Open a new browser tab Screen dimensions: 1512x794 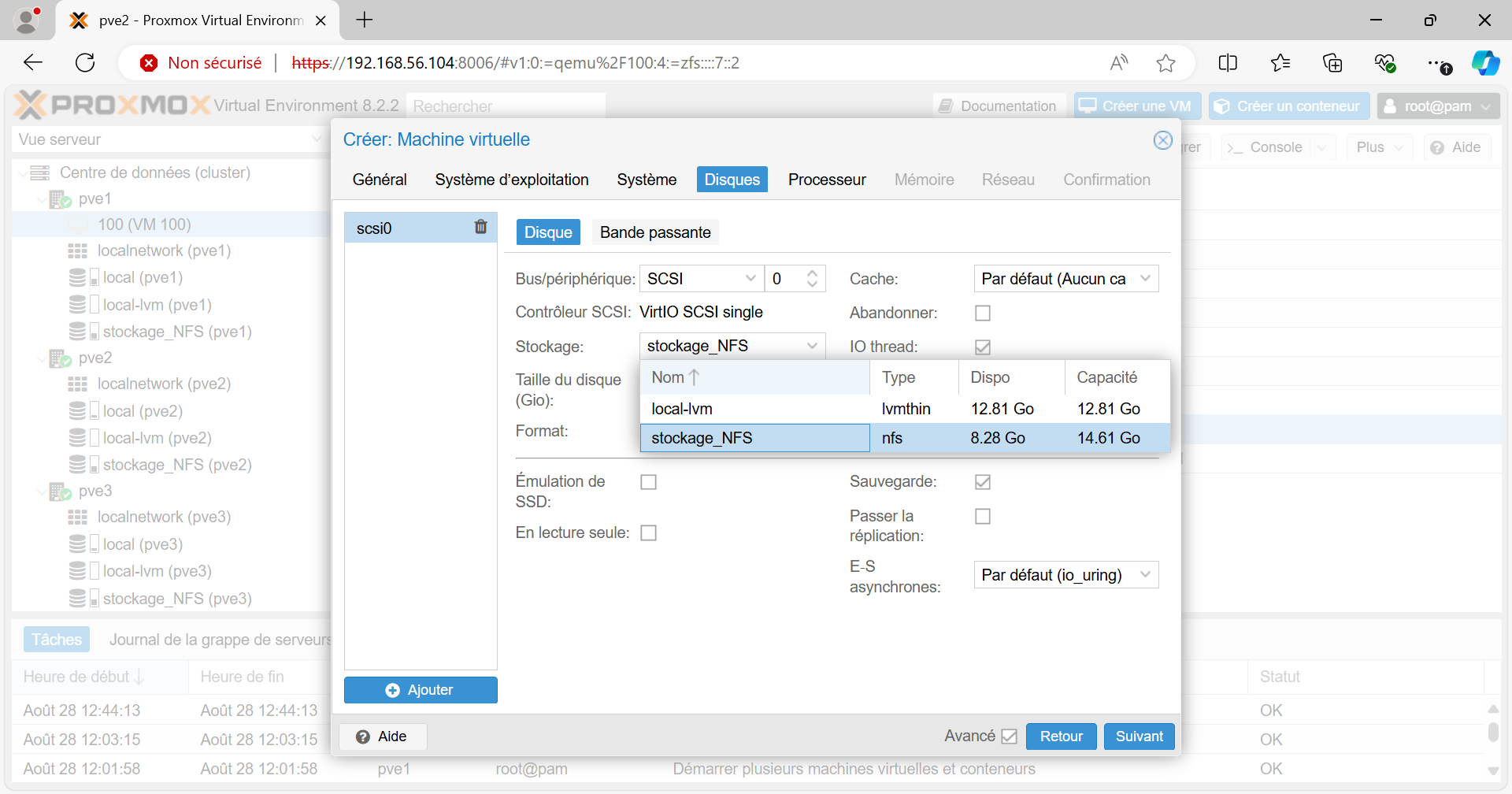tap(364, 20)
